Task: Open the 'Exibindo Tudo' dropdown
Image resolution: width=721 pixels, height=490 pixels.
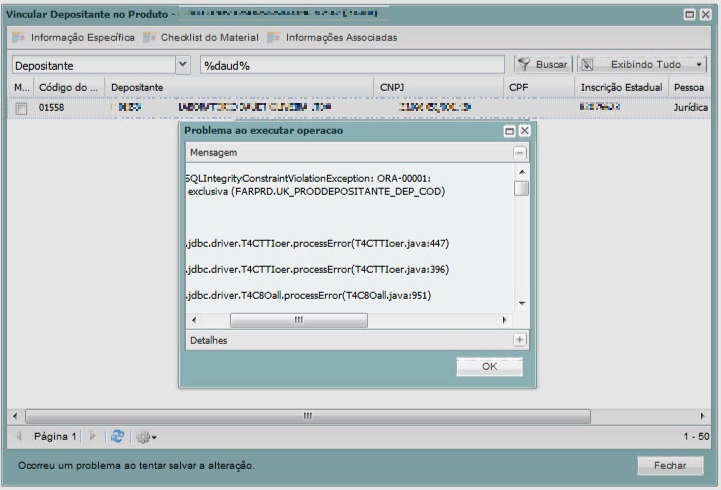Action: (x=643, y=65)
